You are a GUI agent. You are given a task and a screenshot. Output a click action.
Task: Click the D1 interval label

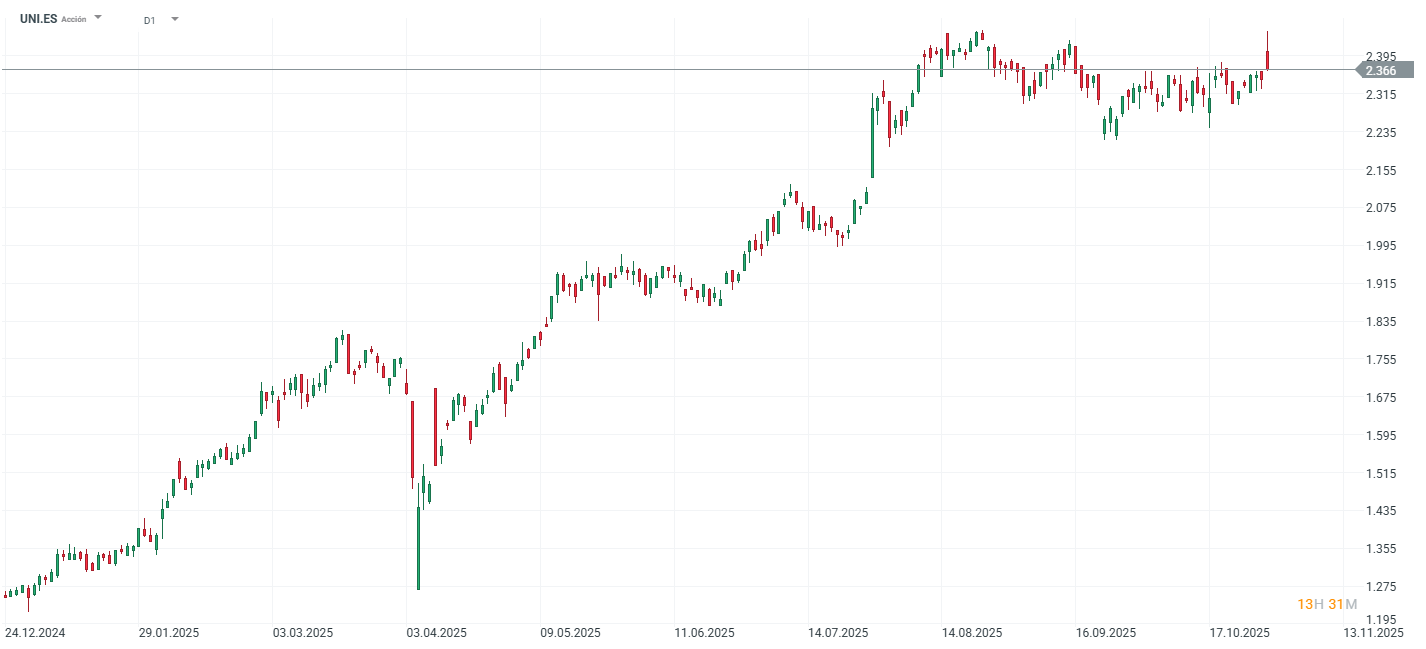(x=149, y=20)
